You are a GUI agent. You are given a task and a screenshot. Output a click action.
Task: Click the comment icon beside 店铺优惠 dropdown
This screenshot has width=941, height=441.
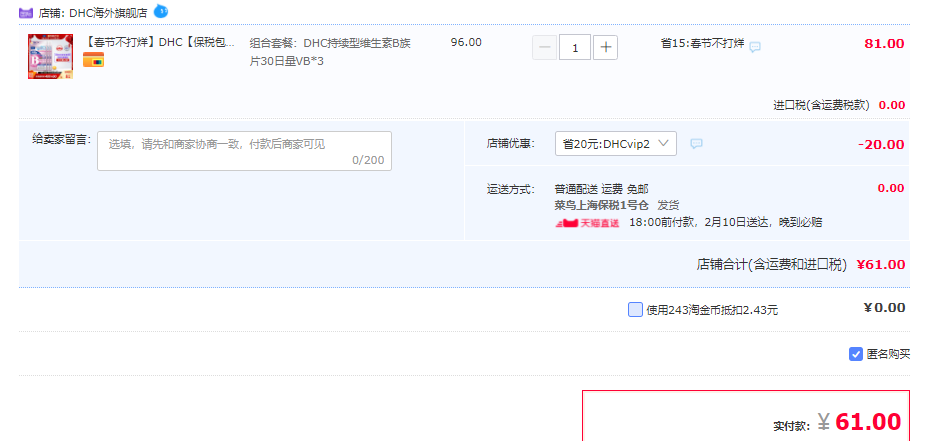coord(696,143)
